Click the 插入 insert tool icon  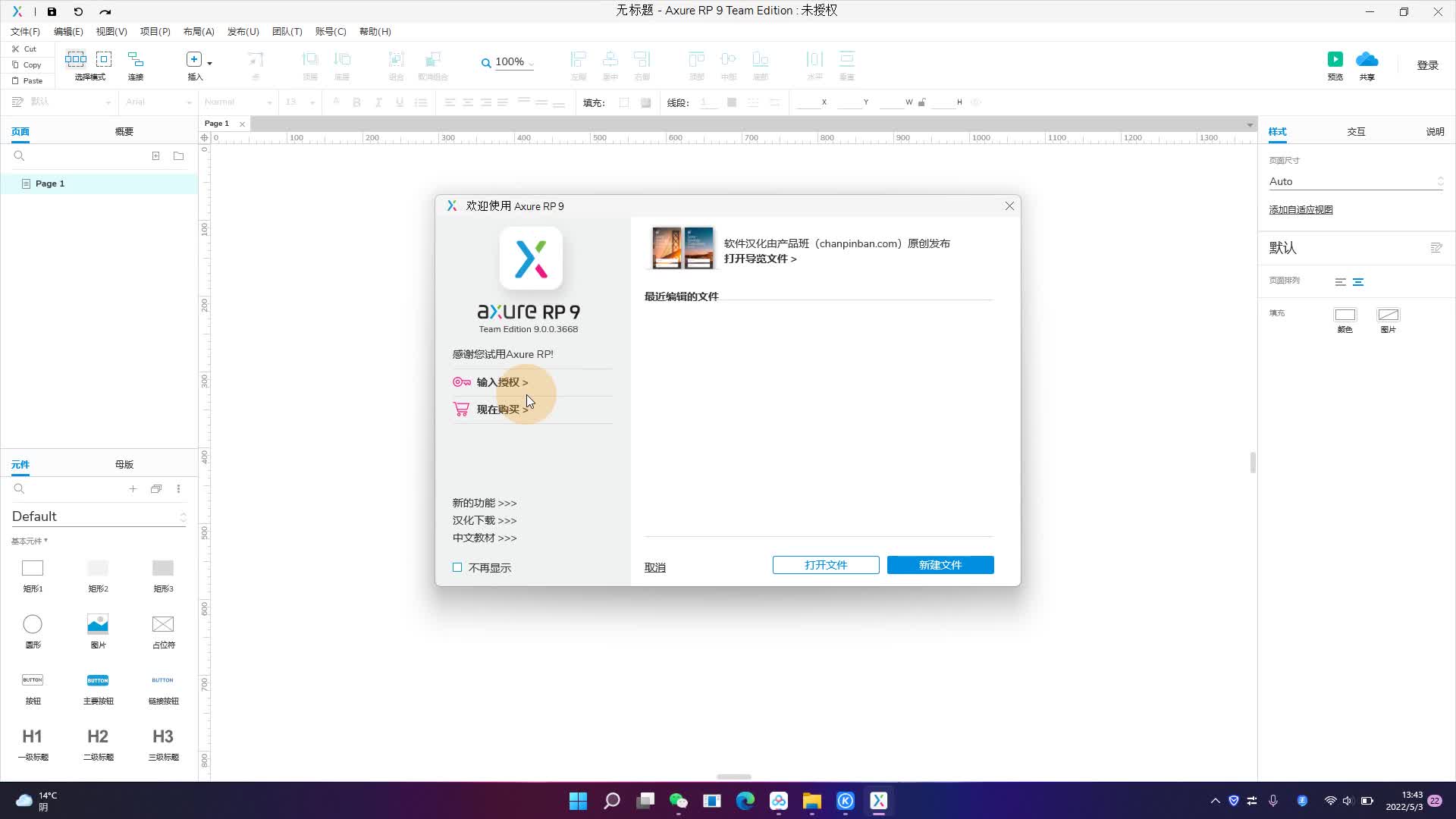194,59
